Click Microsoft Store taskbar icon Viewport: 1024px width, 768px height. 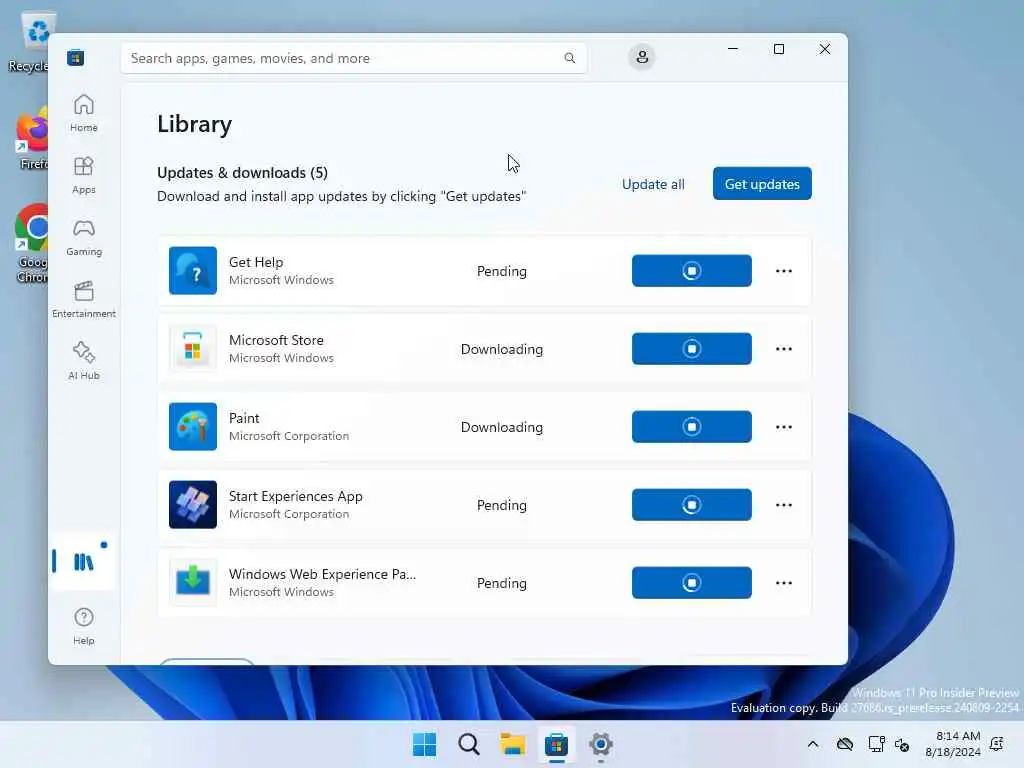[x=556, y=744]
